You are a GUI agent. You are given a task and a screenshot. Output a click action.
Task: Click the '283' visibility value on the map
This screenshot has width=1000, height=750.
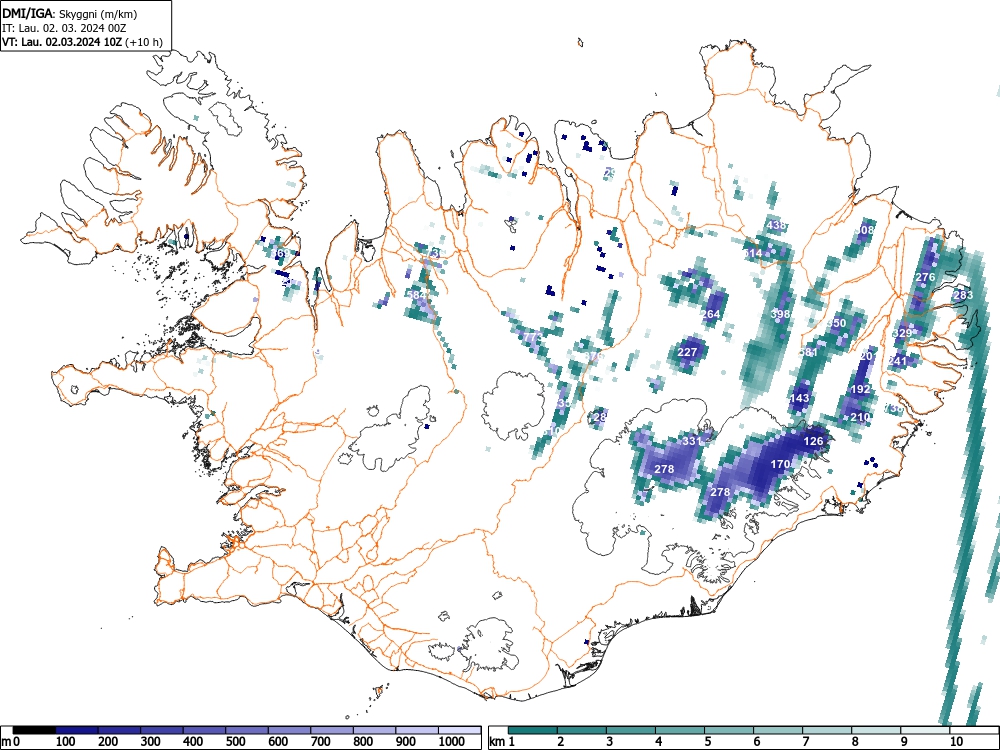[x=963, y=295]
